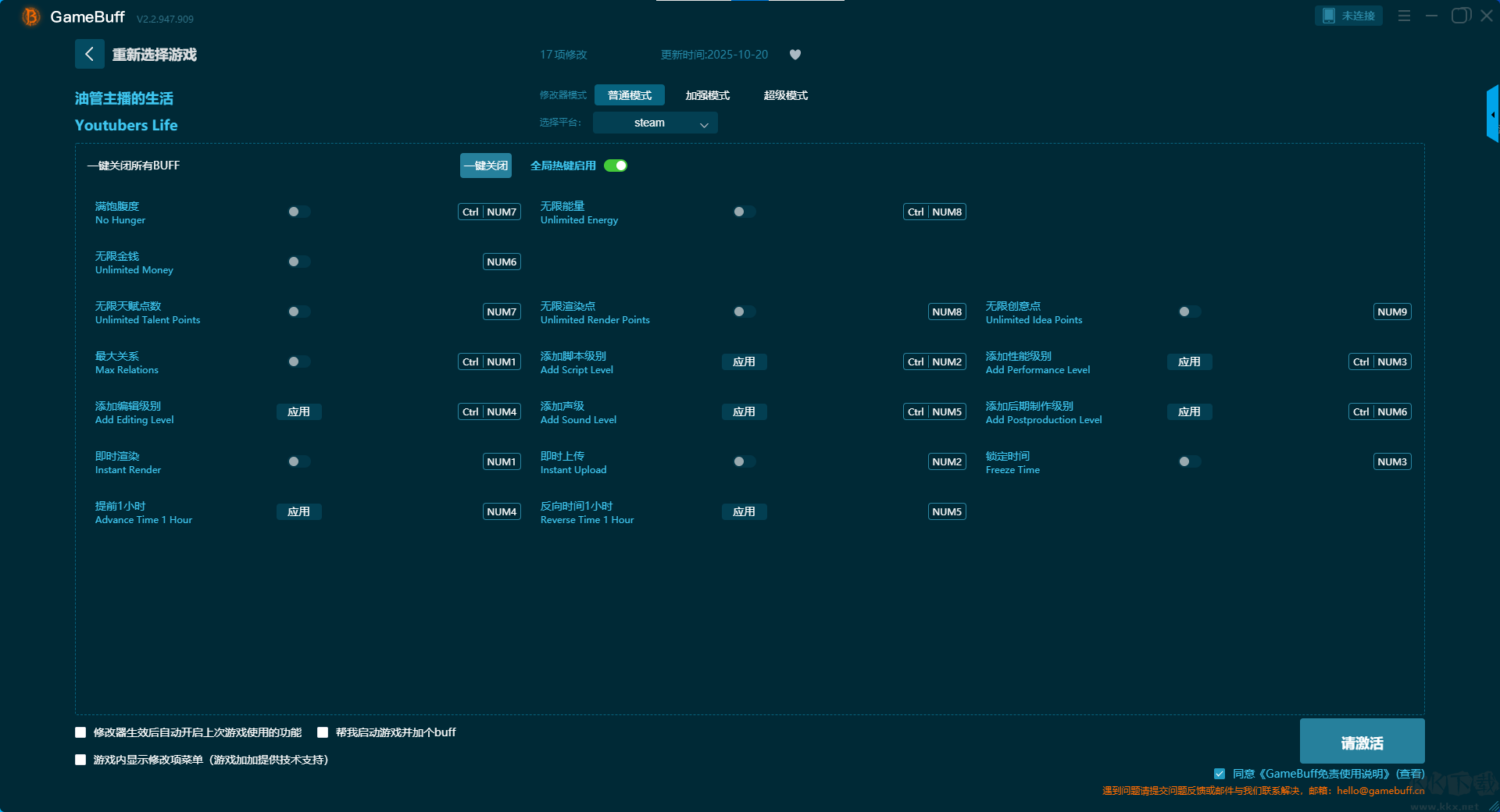1500x812 pixels.
Task: Click the hello@gamebuff.cn email link
Action: tap(1380, 791)
